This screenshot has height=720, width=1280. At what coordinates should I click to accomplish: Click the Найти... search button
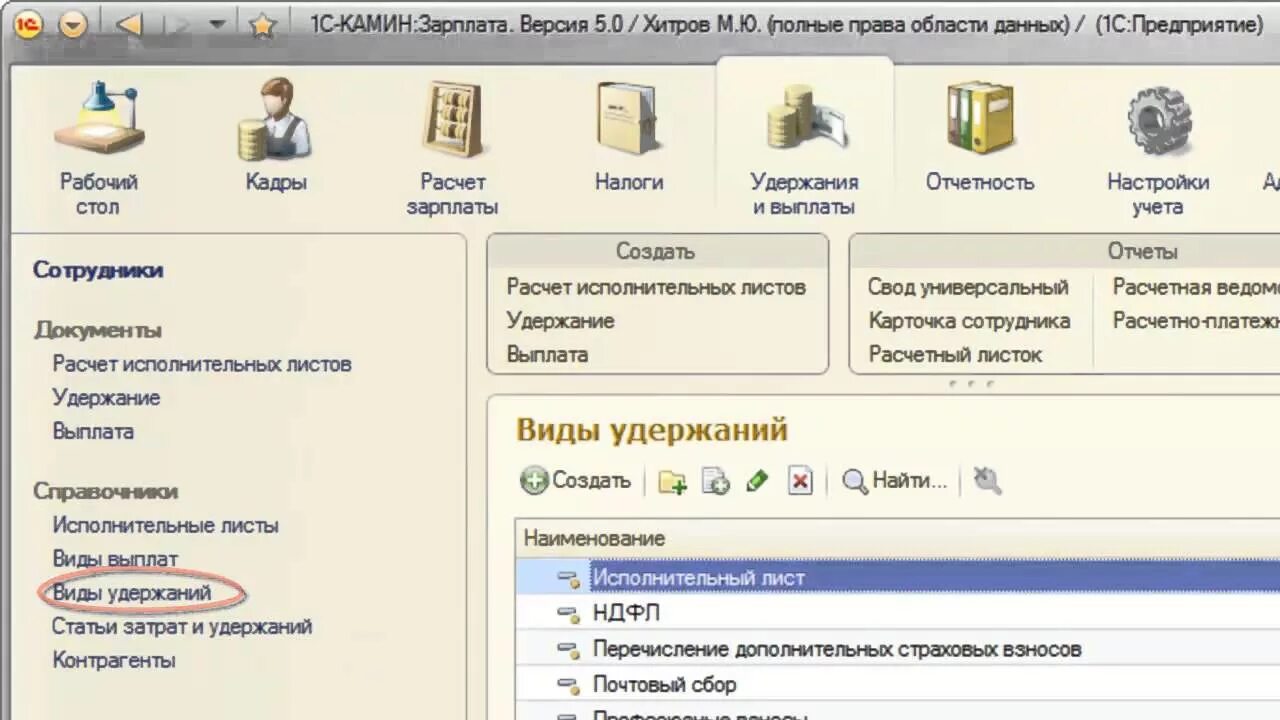coord(895,481)
